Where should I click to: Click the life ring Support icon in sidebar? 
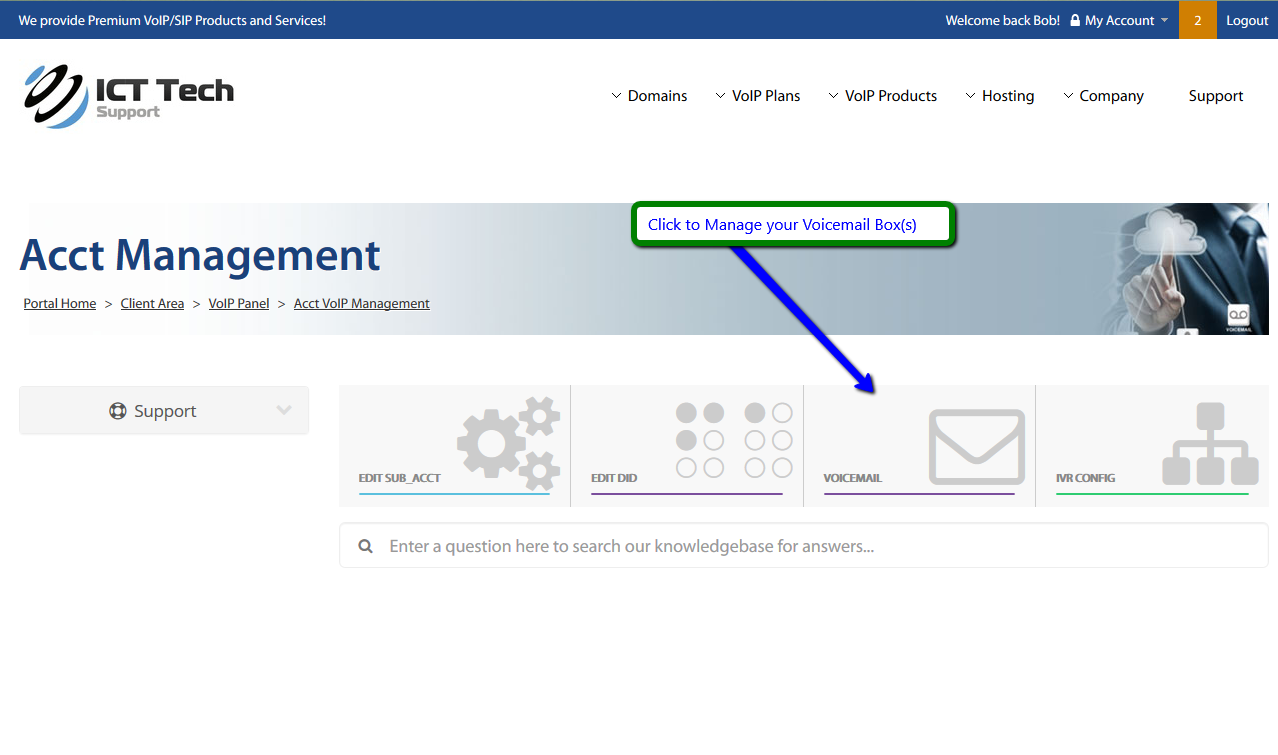click(x=118, y=411)
